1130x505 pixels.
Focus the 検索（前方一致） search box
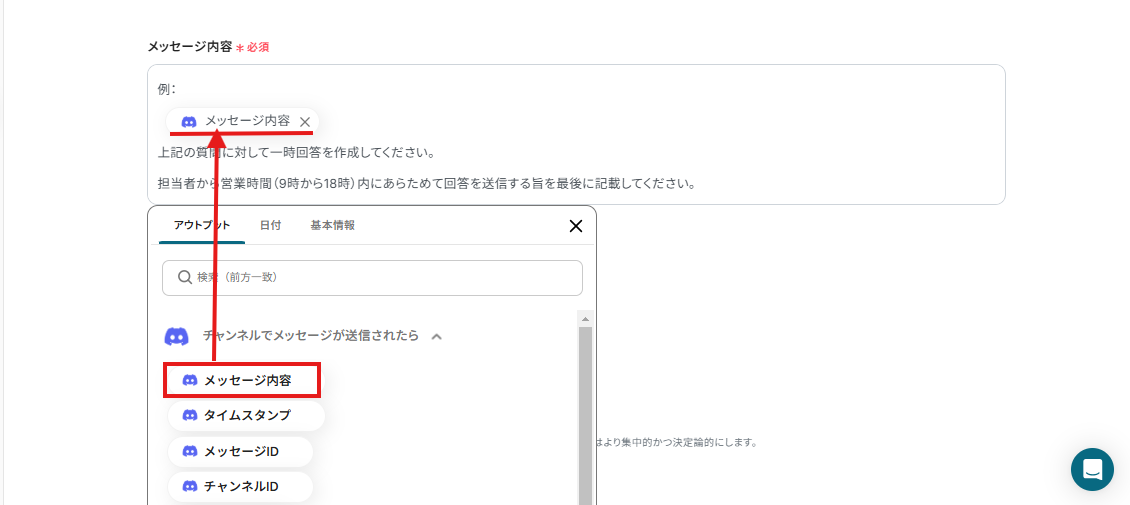372,277
